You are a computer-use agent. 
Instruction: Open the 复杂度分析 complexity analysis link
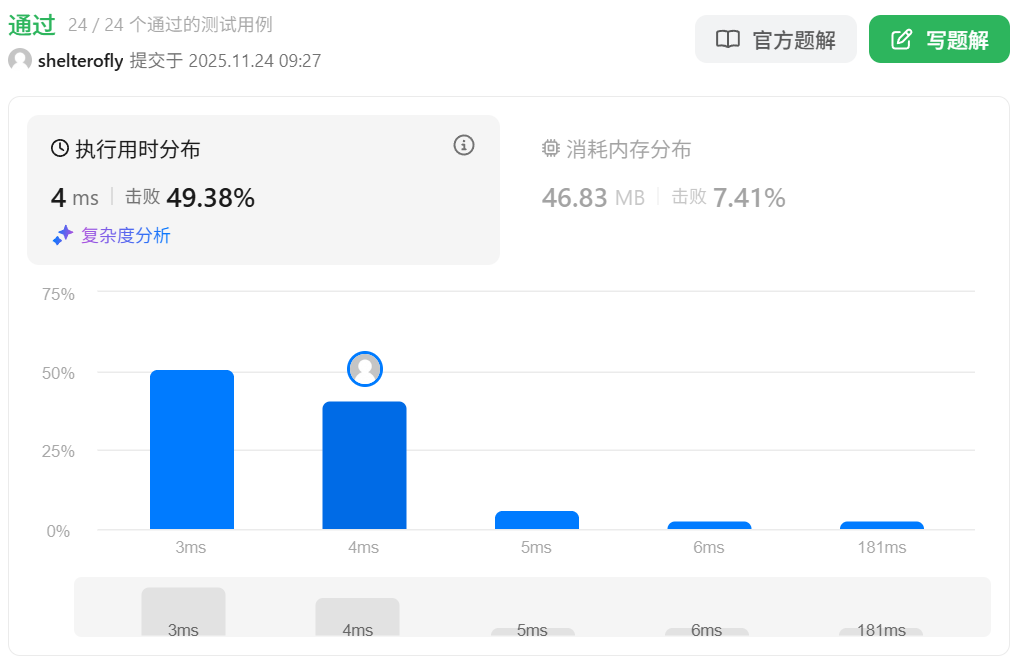125,236
